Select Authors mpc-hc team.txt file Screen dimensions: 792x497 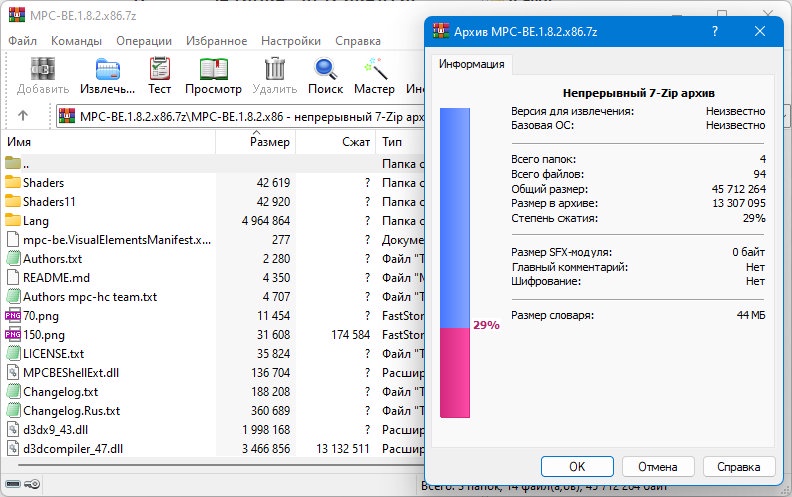[90, 296]
